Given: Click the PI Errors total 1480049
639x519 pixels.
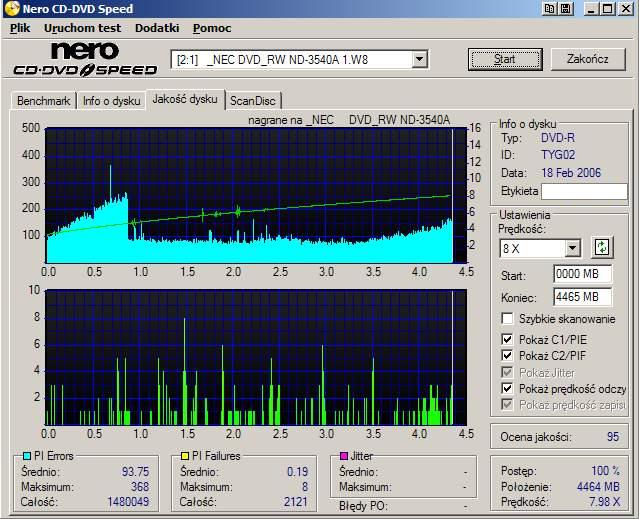Looking at the screenshot, I should (128, 501).
